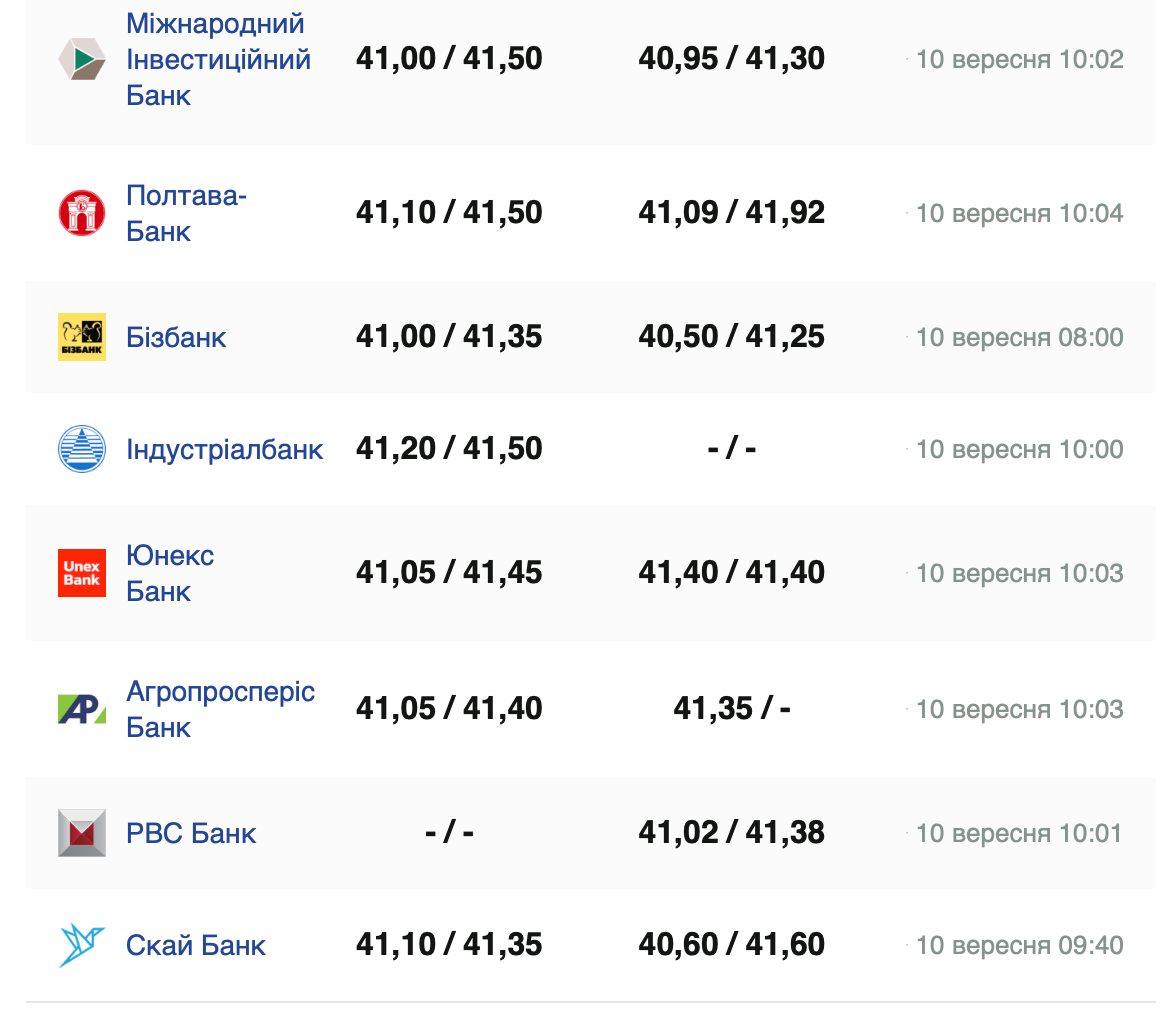Open the Юнекс Банк link
The image size is (1168, 1029).
click(170, 573)
